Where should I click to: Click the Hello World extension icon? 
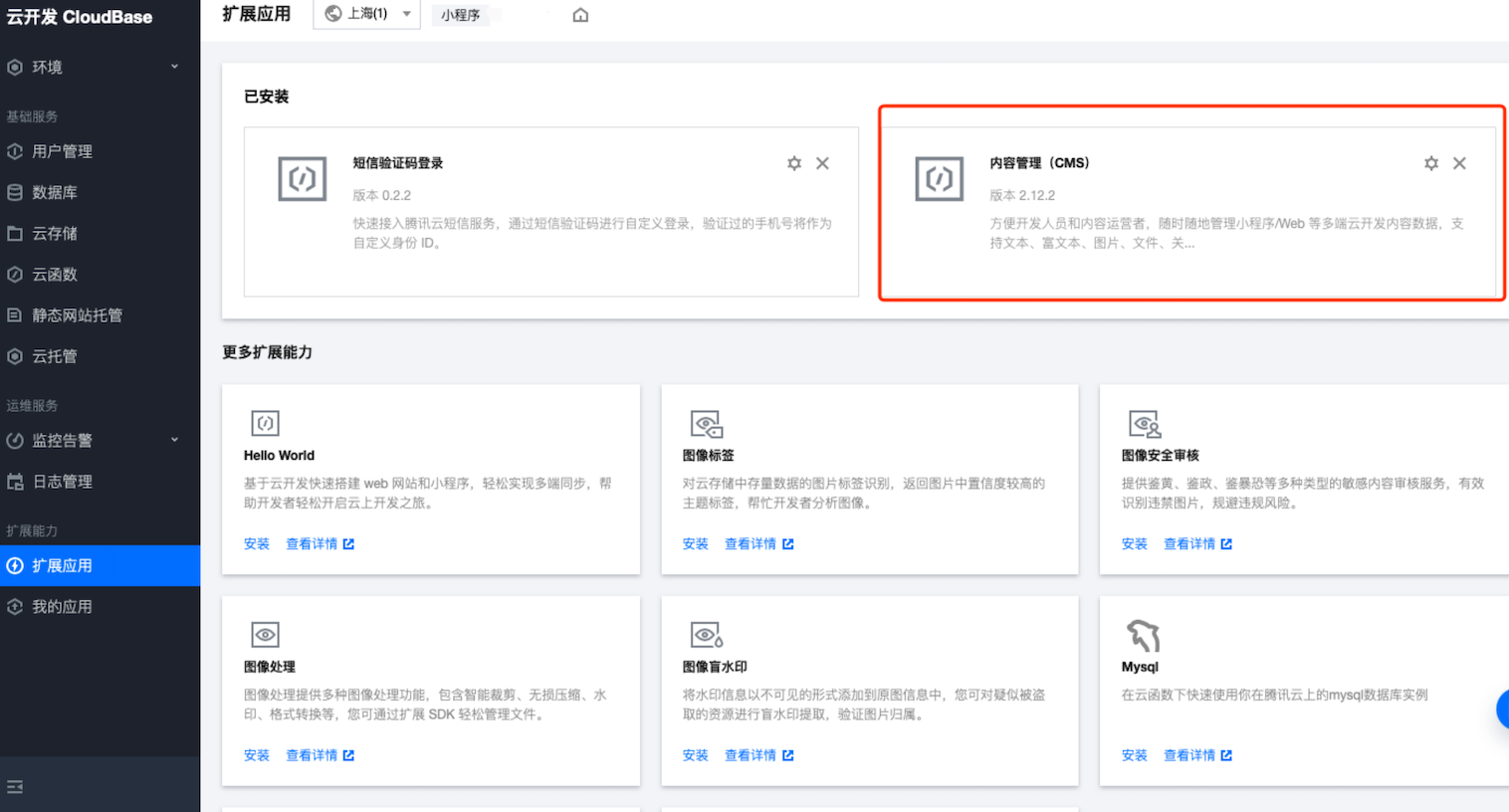coord(265,423)
